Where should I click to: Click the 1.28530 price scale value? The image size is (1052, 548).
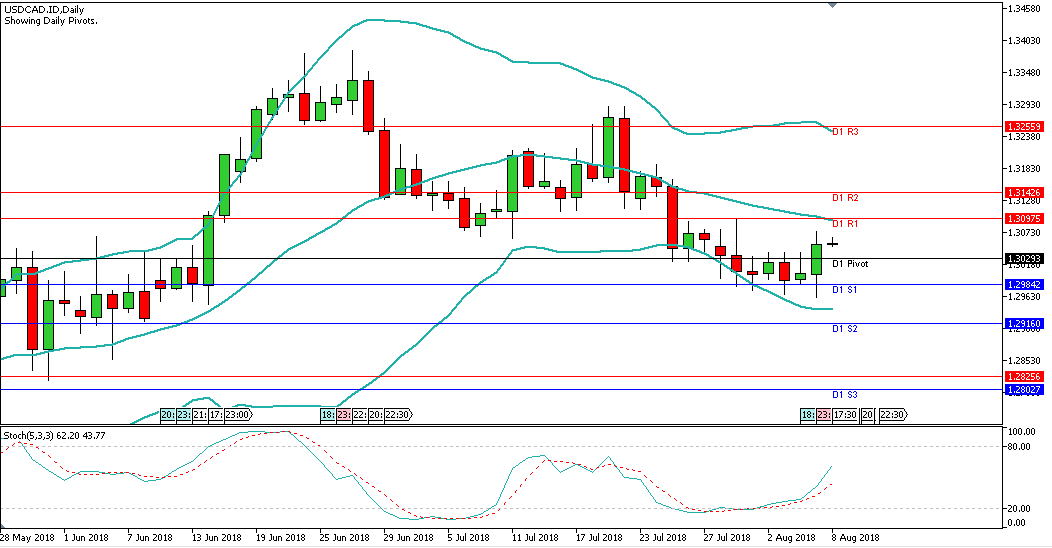click(x=1026, y=361)
